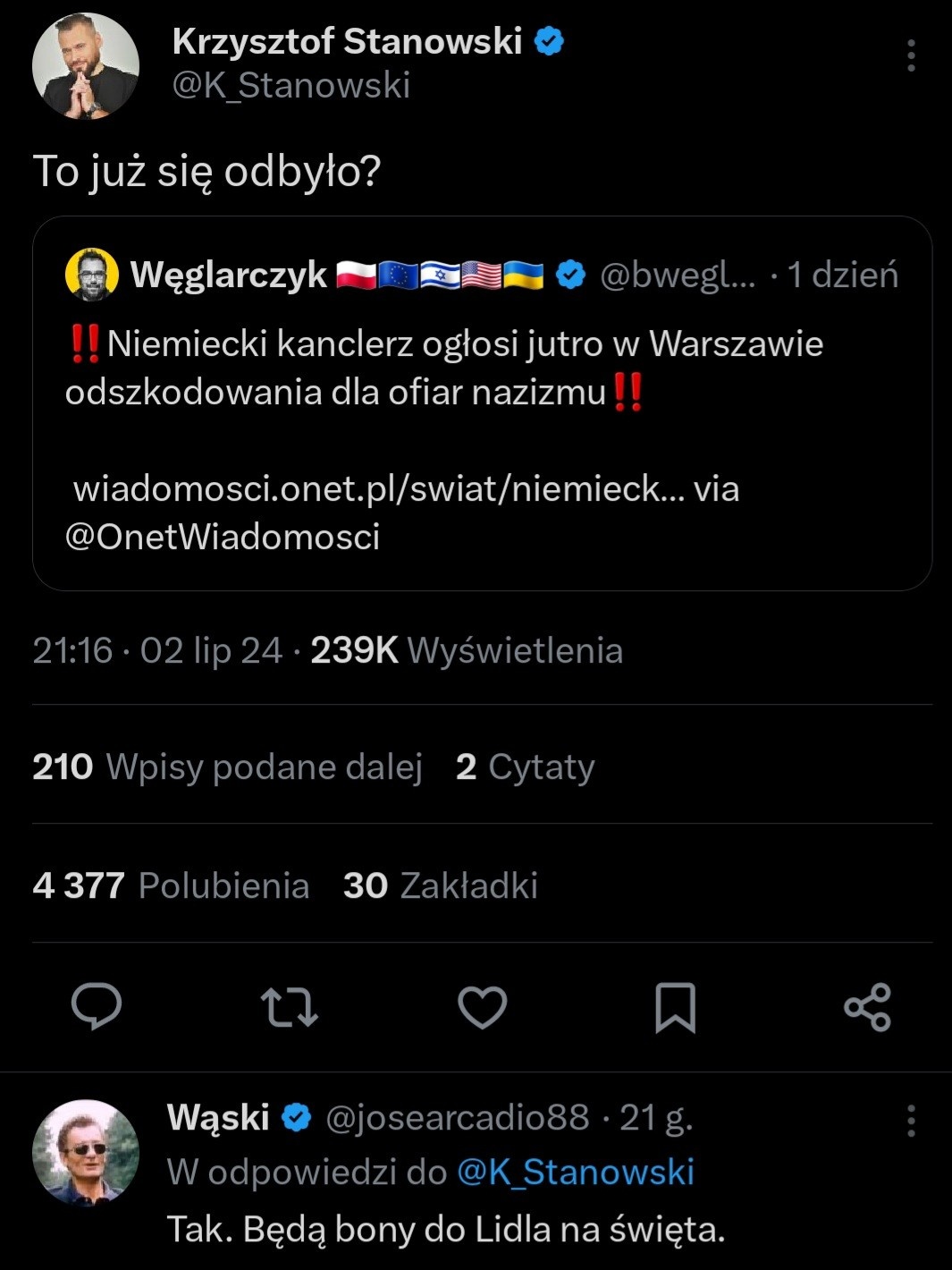Open the @K_Stanowski mention link in reply

576,1172
